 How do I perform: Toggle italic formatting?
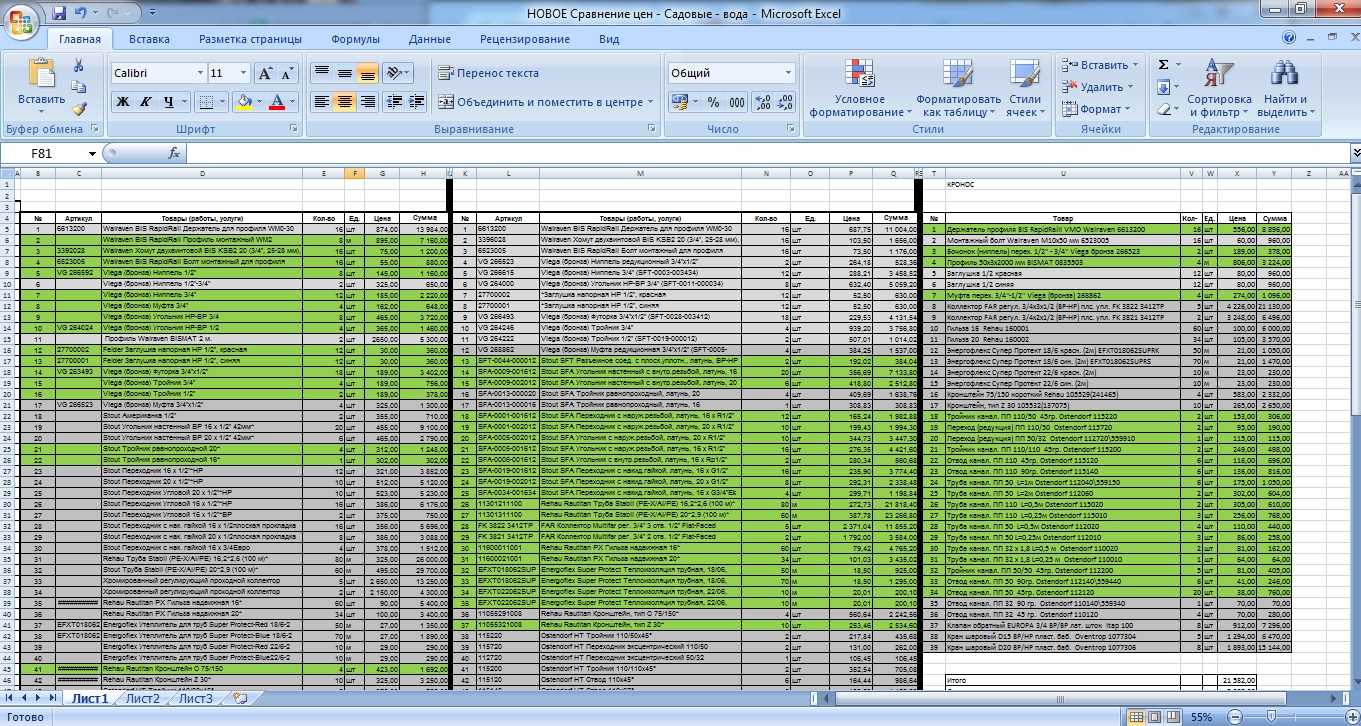(146, 102)
